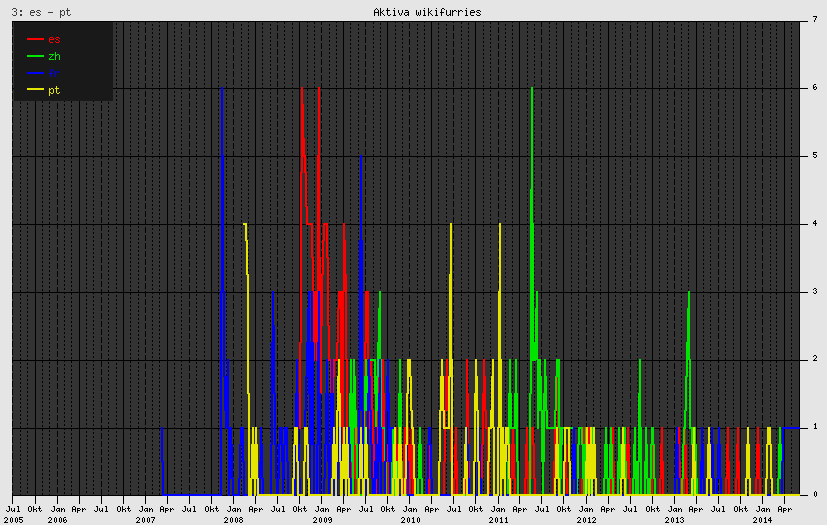The width and height of the screenshot is (827, 525).
Task: Click the red es legend line swatch
Action: click(x=35, y=39)
